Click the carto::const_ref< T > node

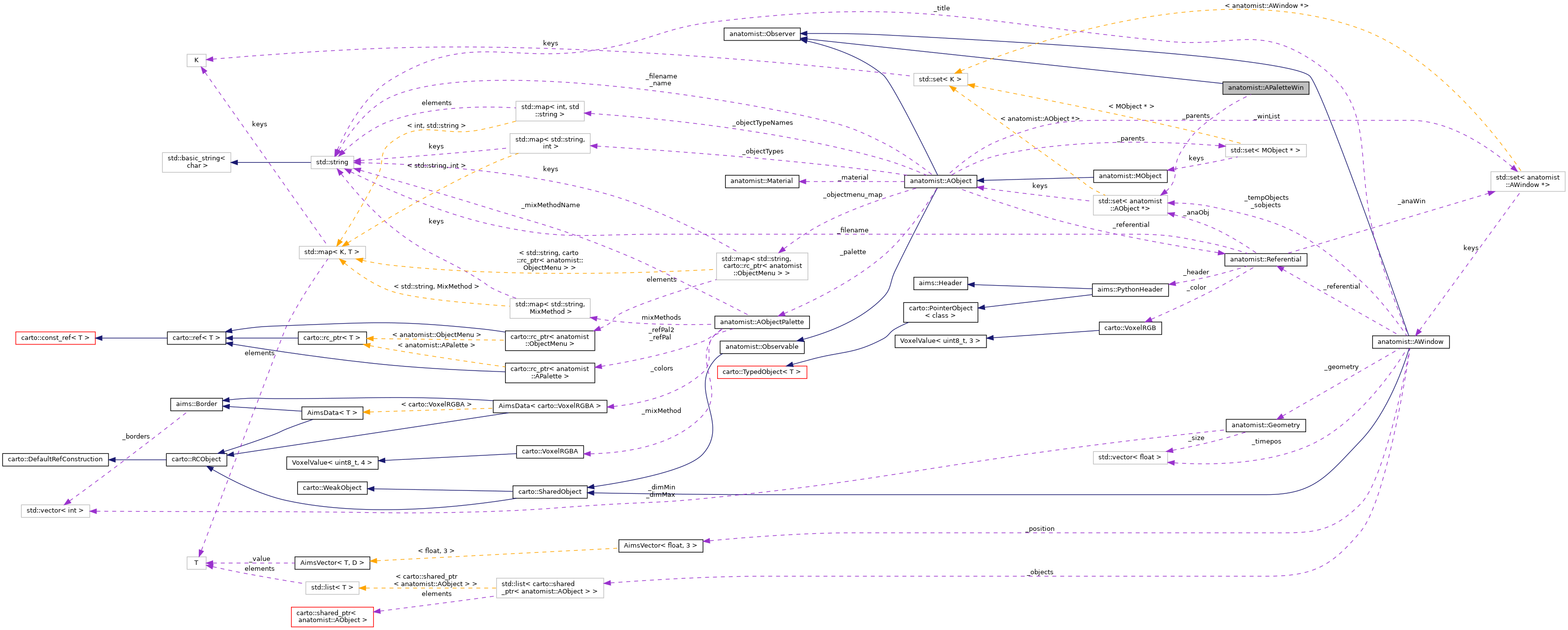coord(55,338)
